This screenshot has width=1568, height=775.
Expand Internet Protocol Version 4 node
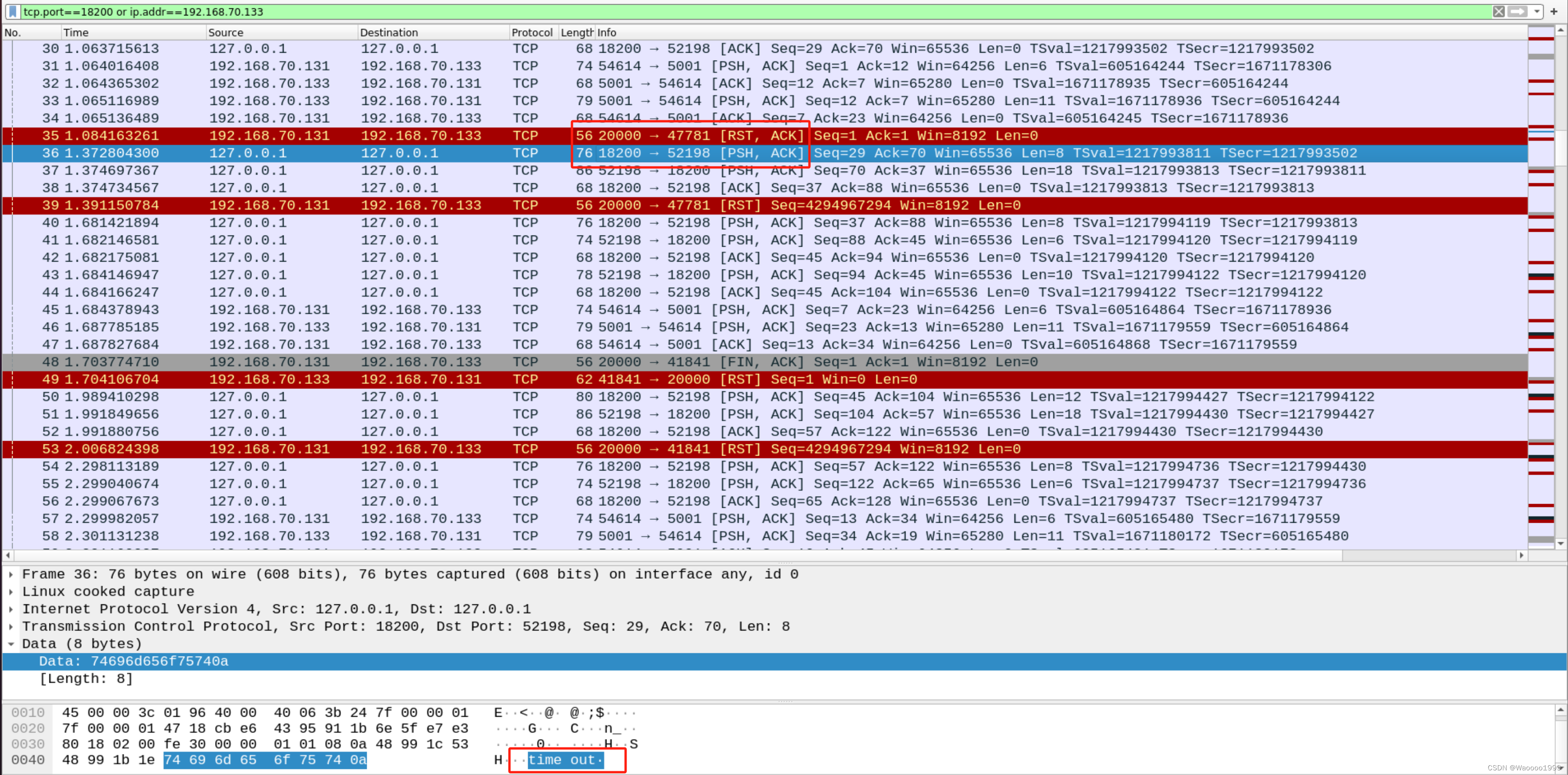tap(11, 609)
